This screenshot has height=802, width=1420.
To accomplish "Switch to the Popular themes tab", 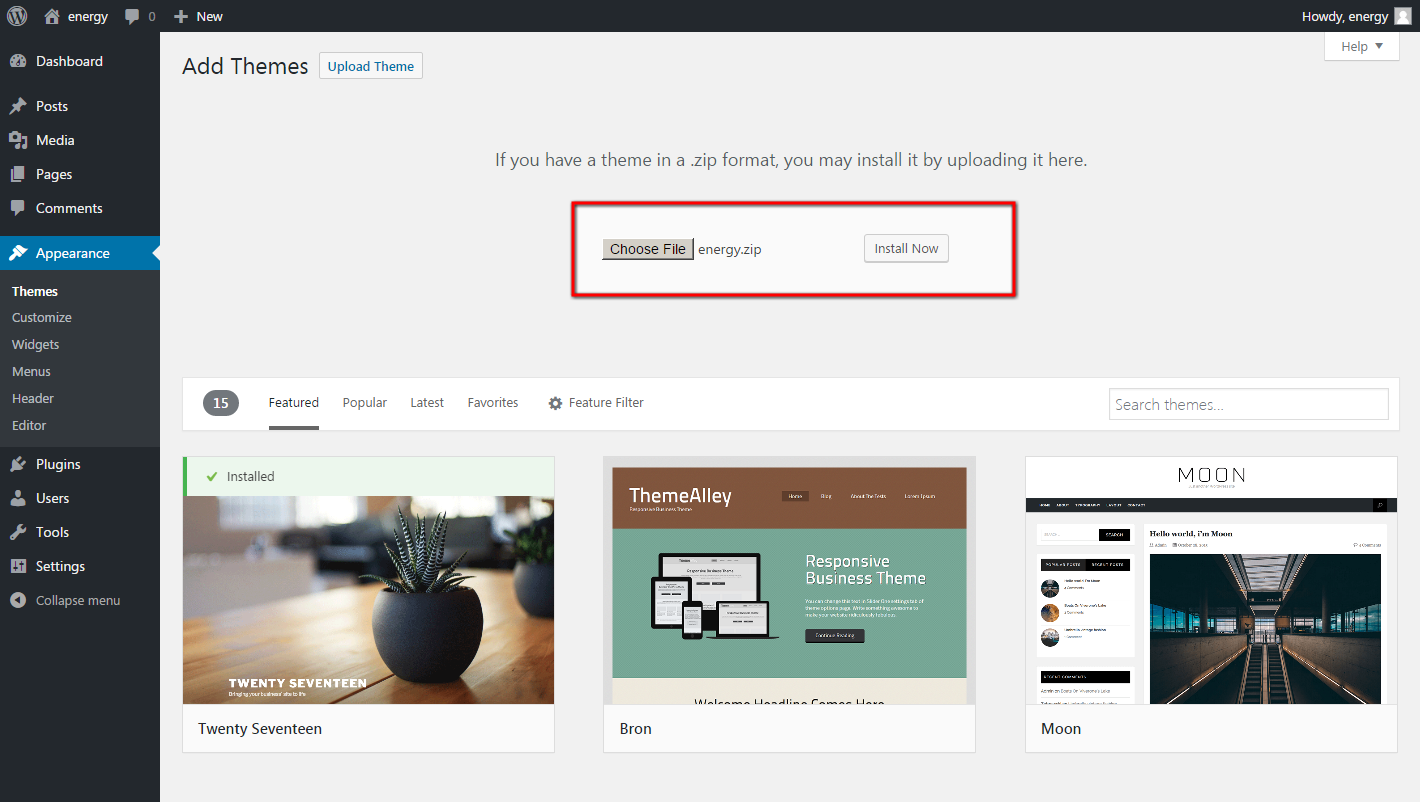I will 364,403.
